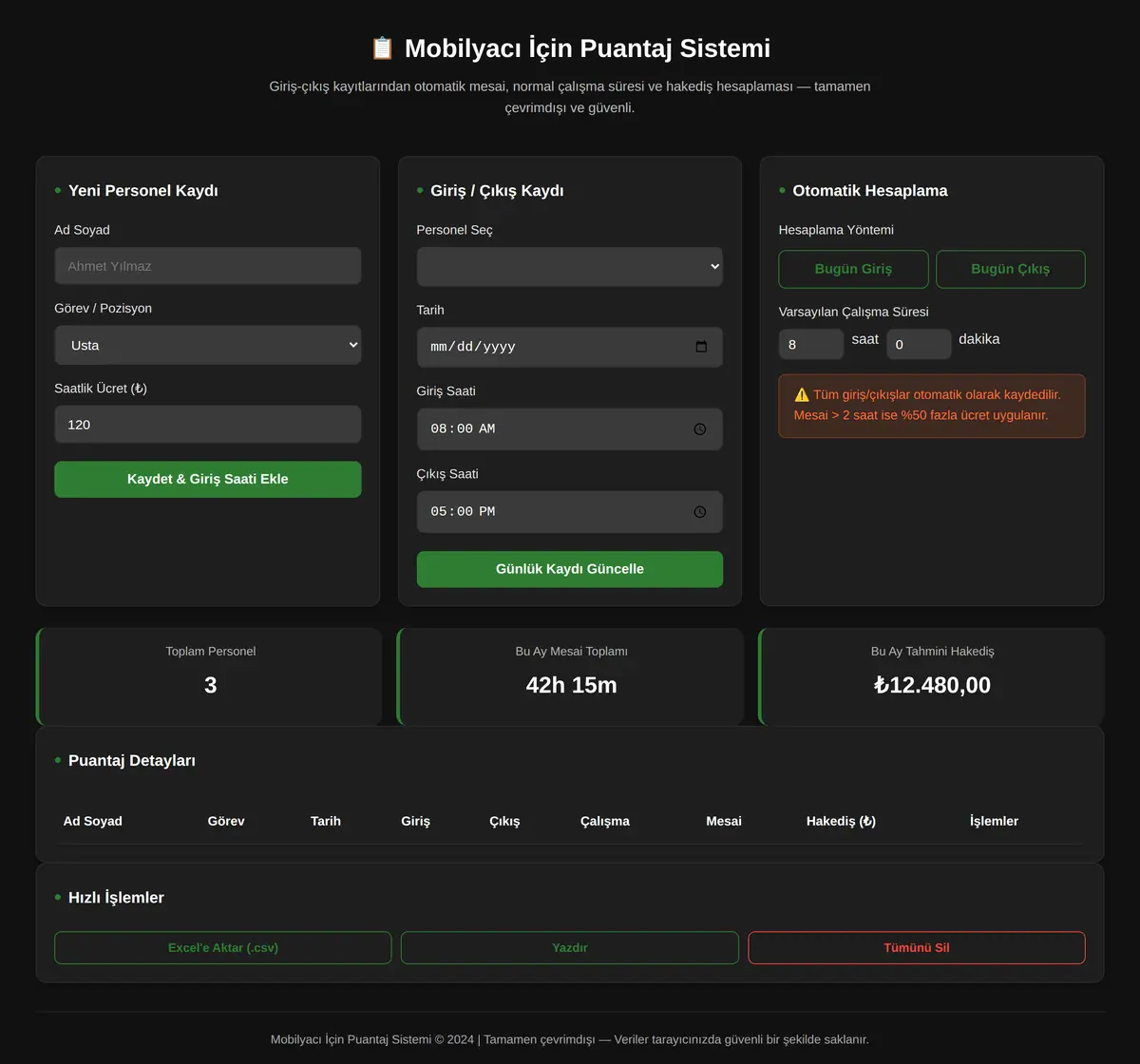The image size is (1140, 1064).
Task: Click the ₺12.480,00 estimated earnings value
Action: (x=932, y=685)
